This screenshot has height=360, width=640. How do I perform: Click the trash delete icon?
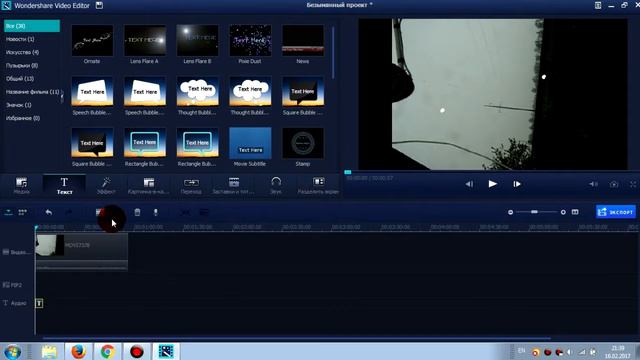[x=137, y=212]
